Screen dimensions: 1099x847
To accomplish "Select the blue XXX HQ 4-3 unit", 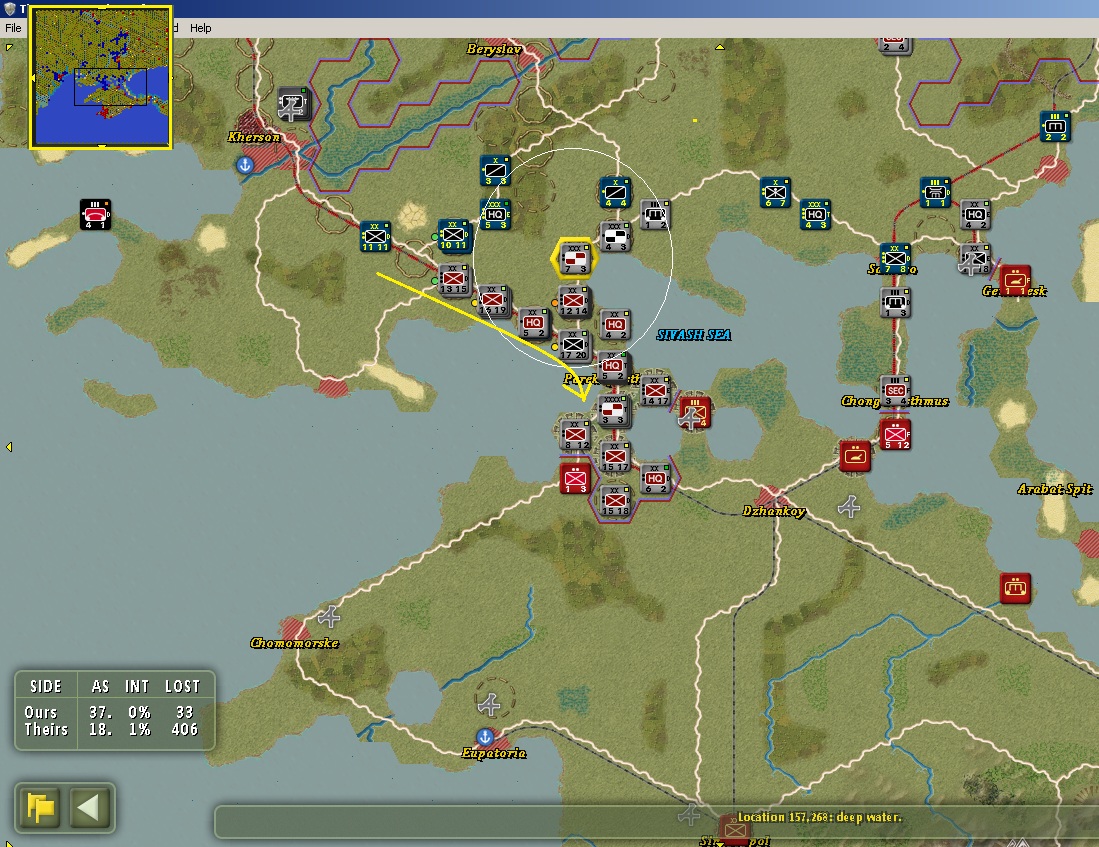I will (x=815, y=215).
